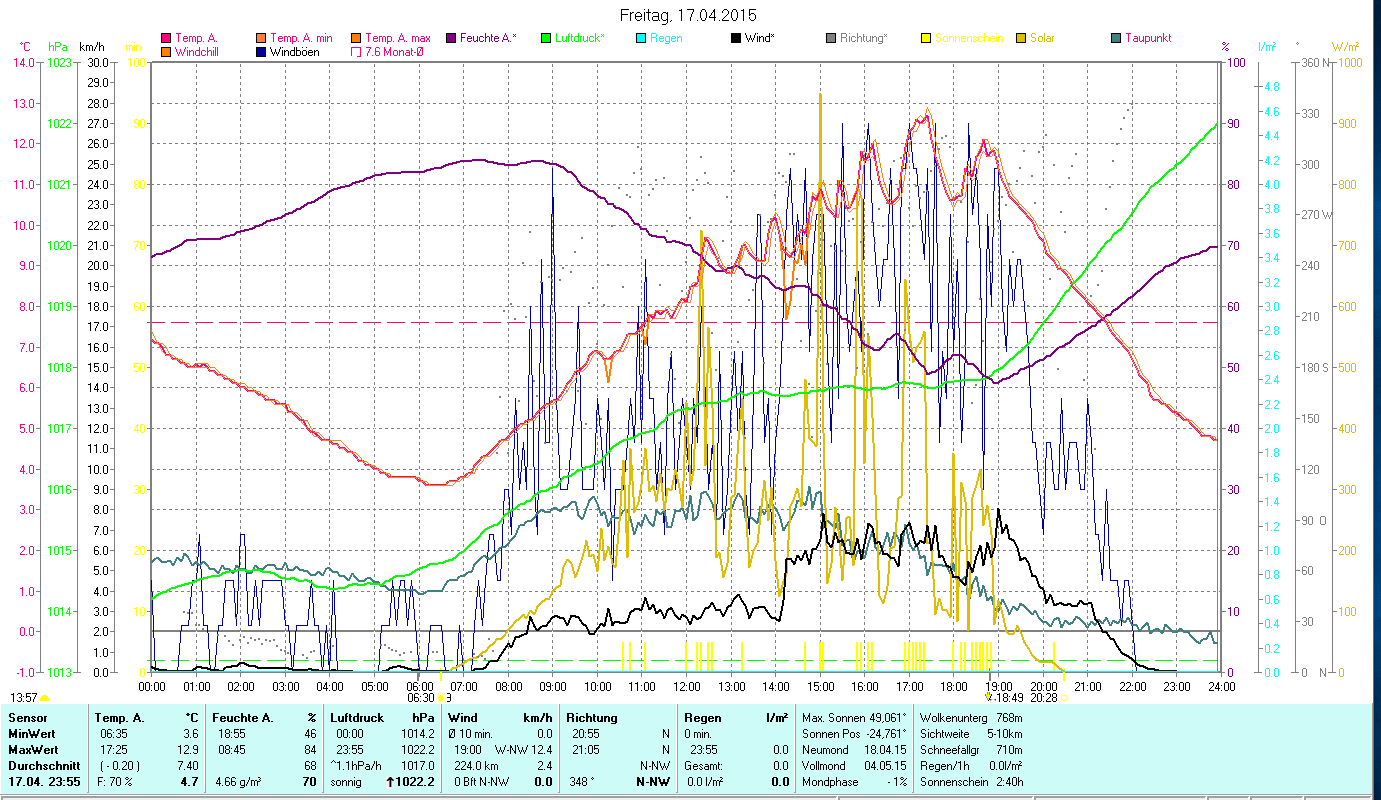
Task: Click the 7.6 Monat-Ø outlined legend swatch
Action: click(356, 51)
